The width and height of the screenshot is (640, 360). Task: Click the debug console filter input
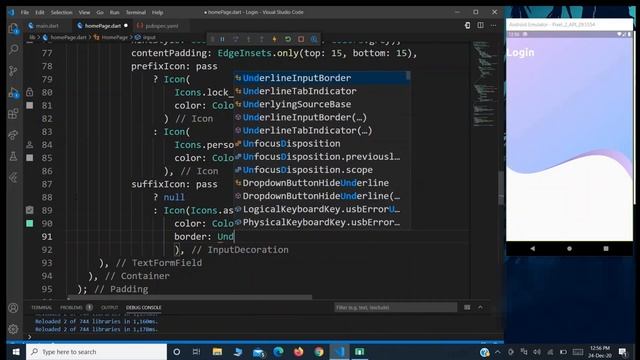(396, 307)
